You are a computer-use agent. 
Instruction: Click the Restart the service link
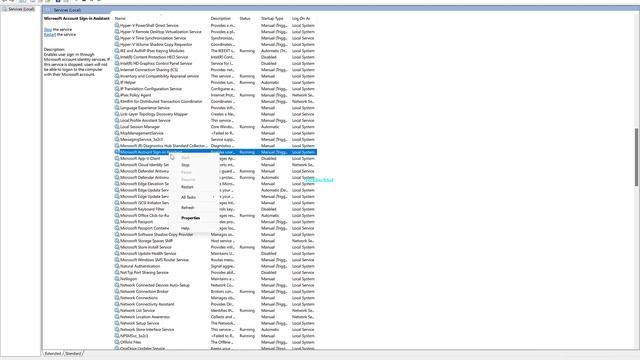coord(50,35)
